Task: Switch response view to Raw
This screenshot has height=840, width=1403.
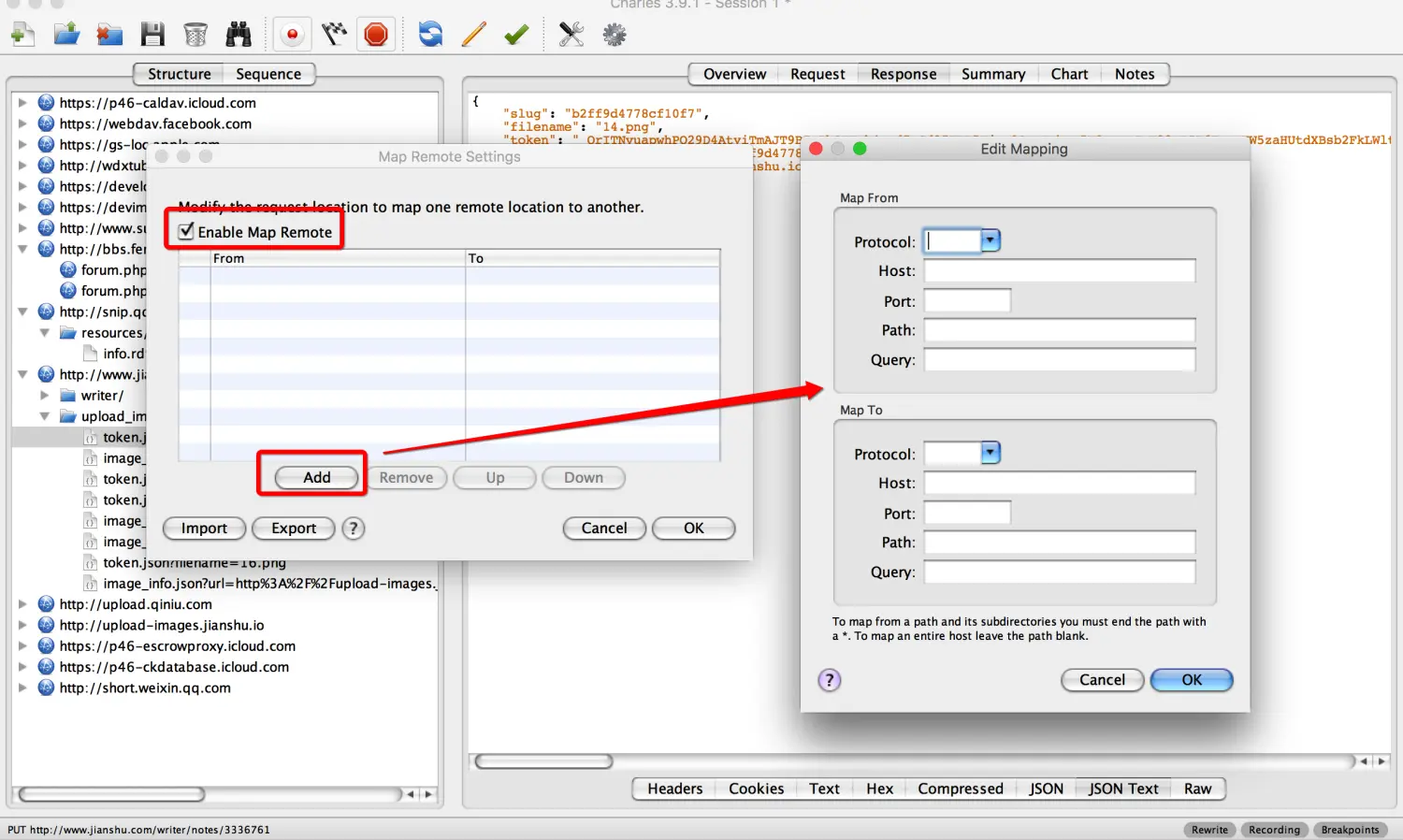Action: 1197,789
